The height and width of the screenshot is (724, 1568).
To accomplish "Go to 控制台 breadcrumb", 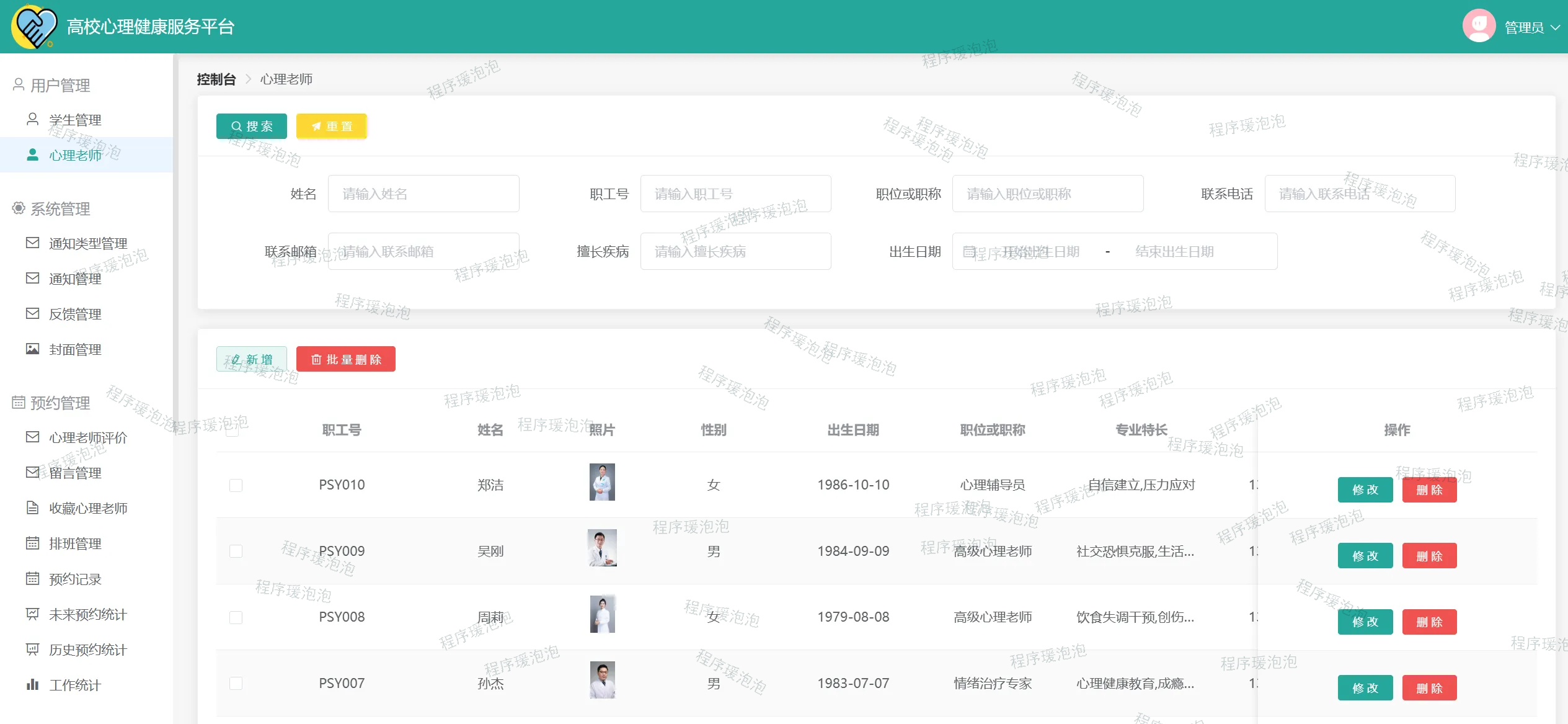I will 216,79.
